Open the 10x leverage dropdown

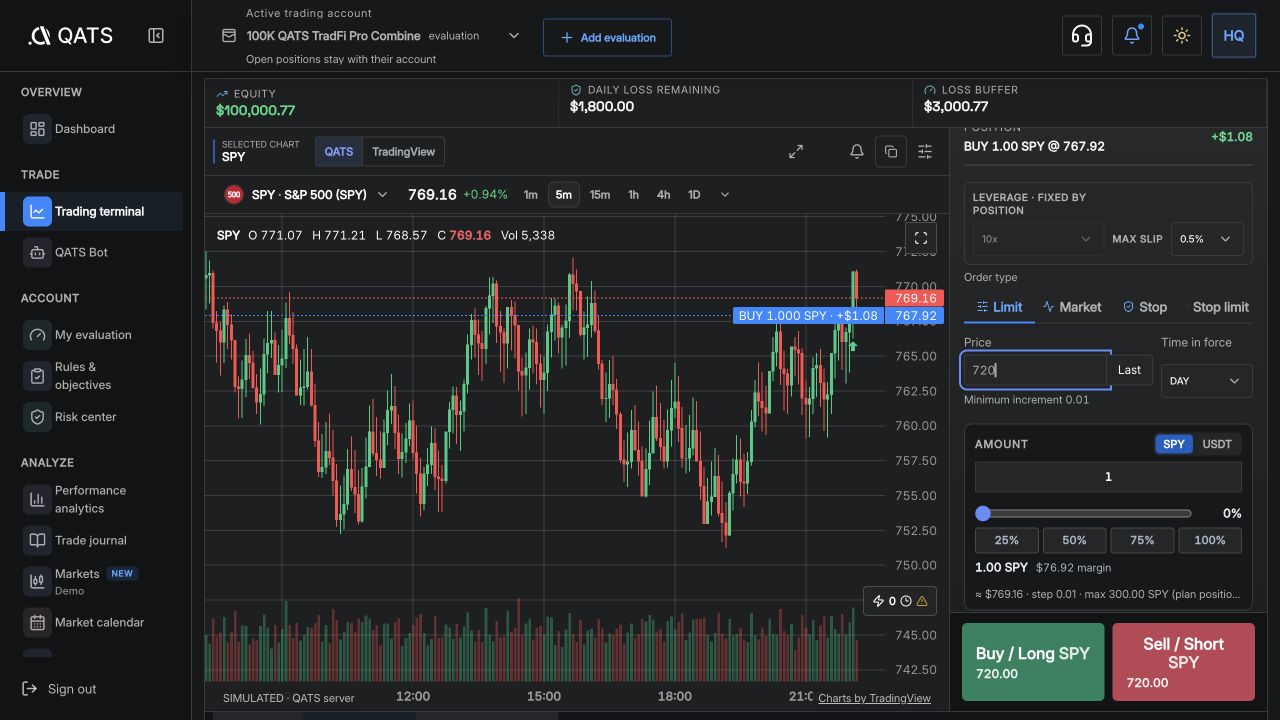tap(1038, 239)
